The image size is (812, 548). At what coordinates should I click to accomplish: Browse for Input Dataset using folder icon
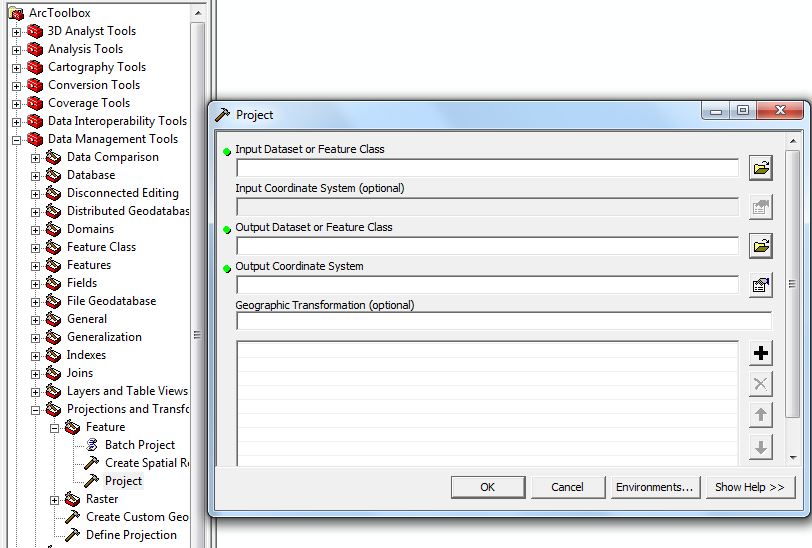point(761,168)
